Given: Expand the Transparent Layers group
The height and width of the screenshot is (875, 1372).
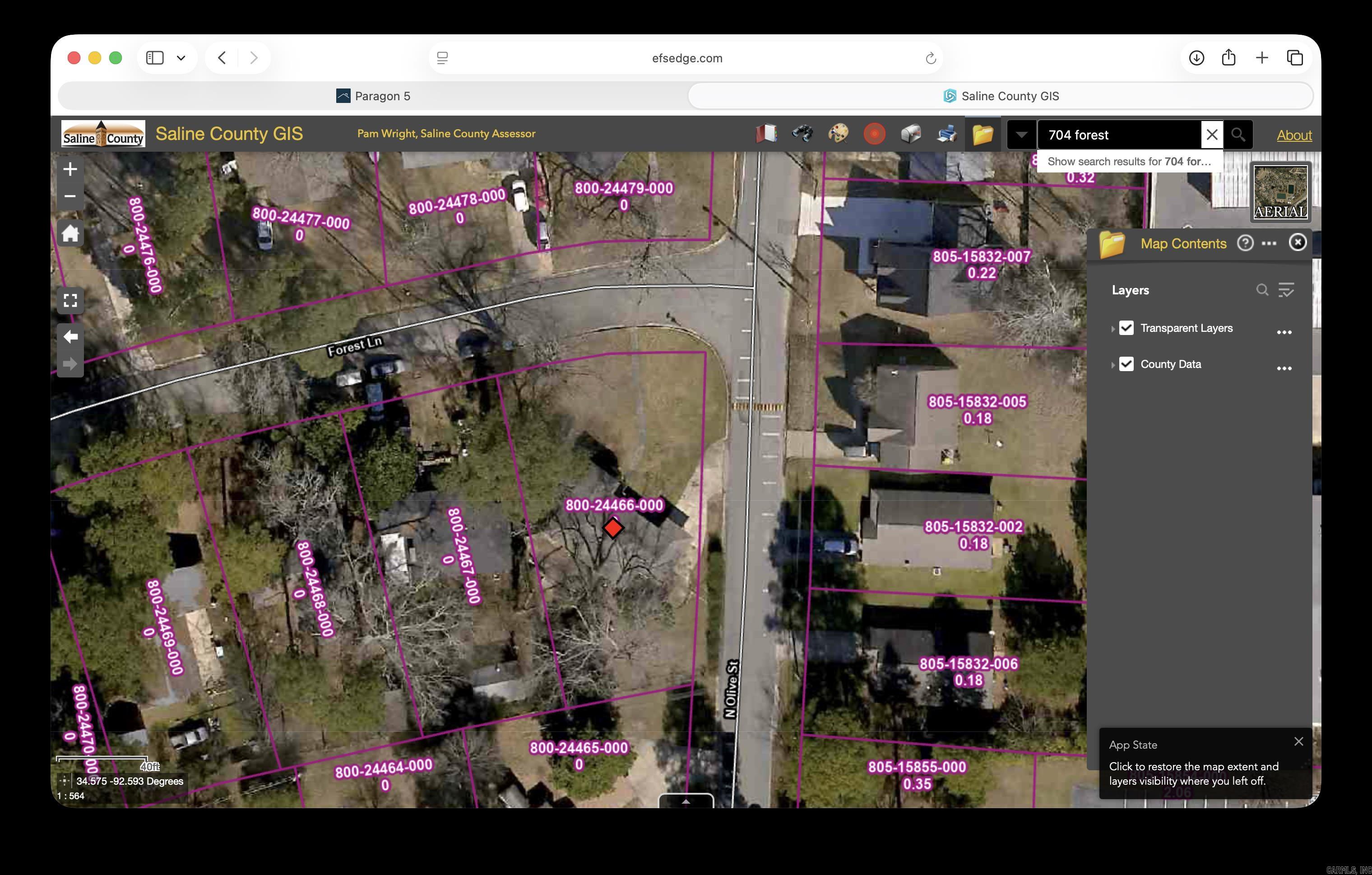Looking at the screenshot, I should (1112, 328).
